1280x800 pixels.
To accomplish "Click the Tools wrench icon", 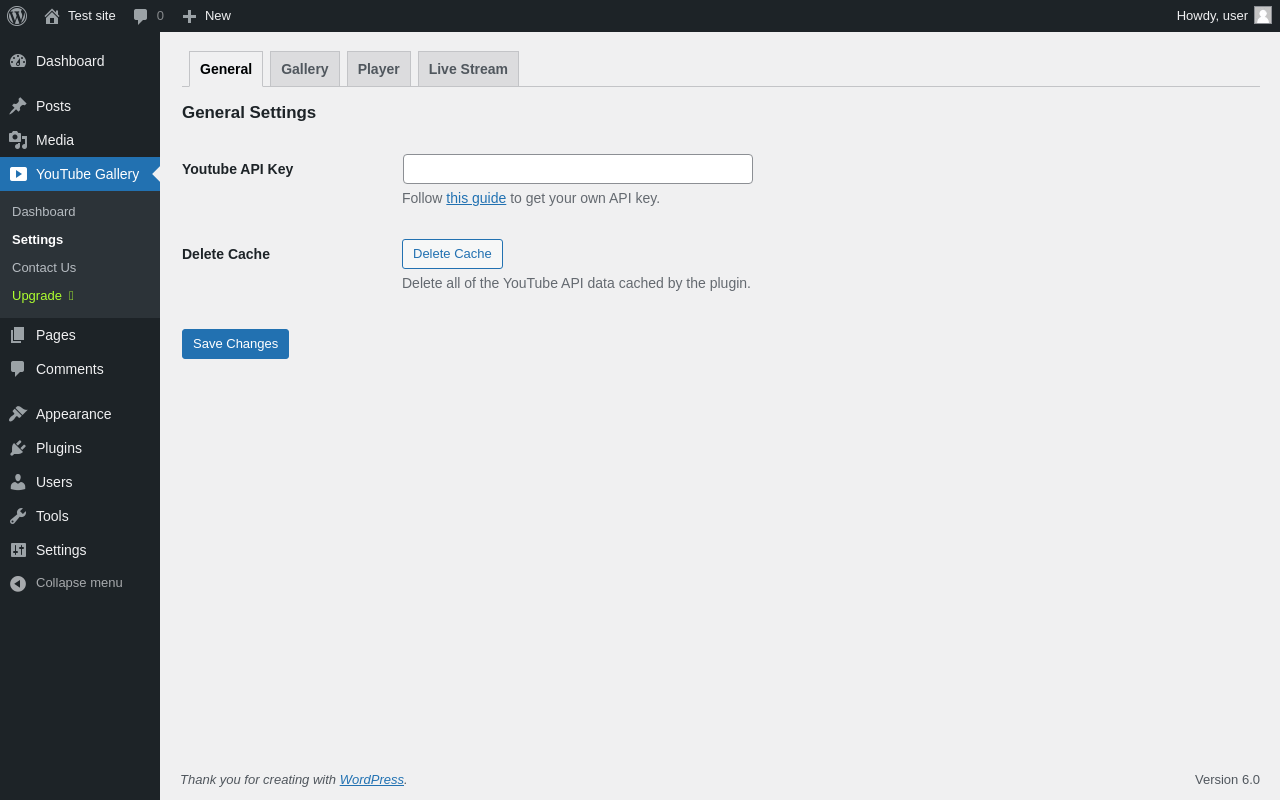I will [x=18, y=516].
